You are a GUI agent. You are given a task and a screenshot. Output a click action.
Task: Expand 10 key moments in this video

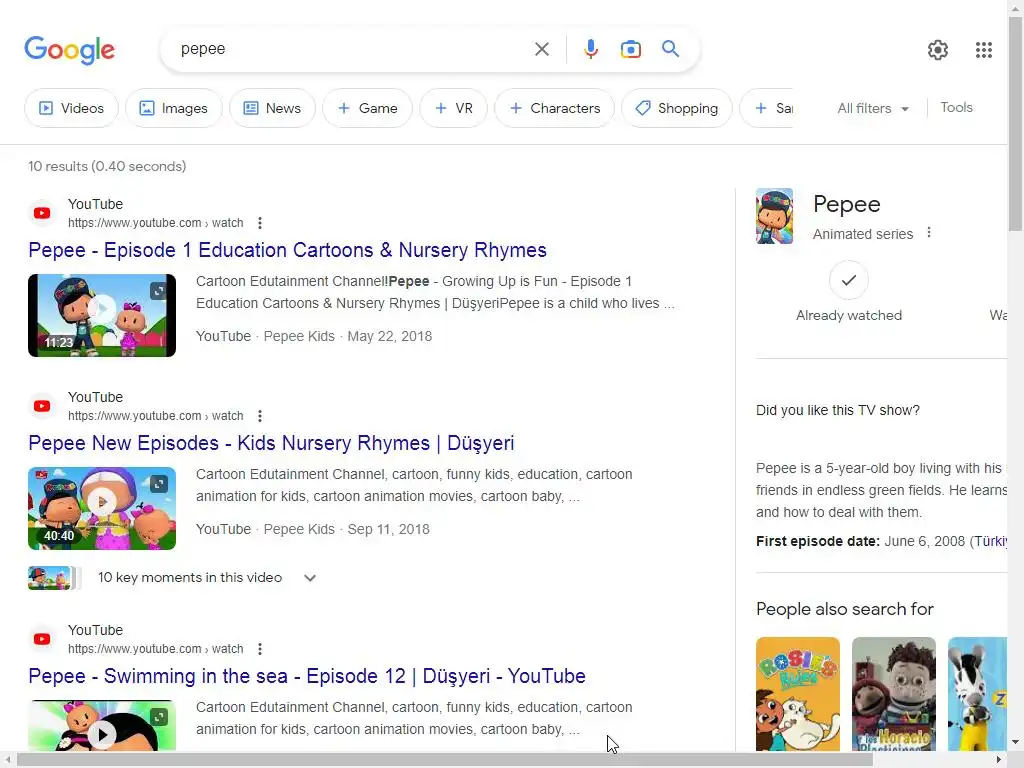click(x=310, y=578)
